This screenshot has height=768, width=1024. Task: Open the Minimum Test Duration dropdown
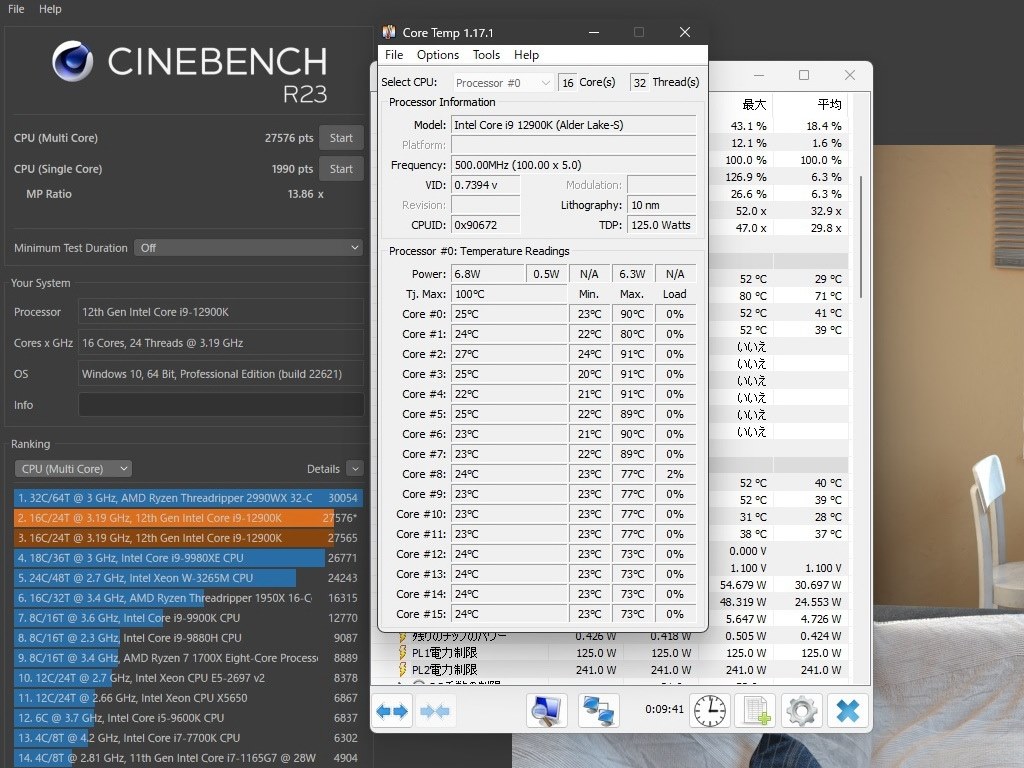coord(248,247)
